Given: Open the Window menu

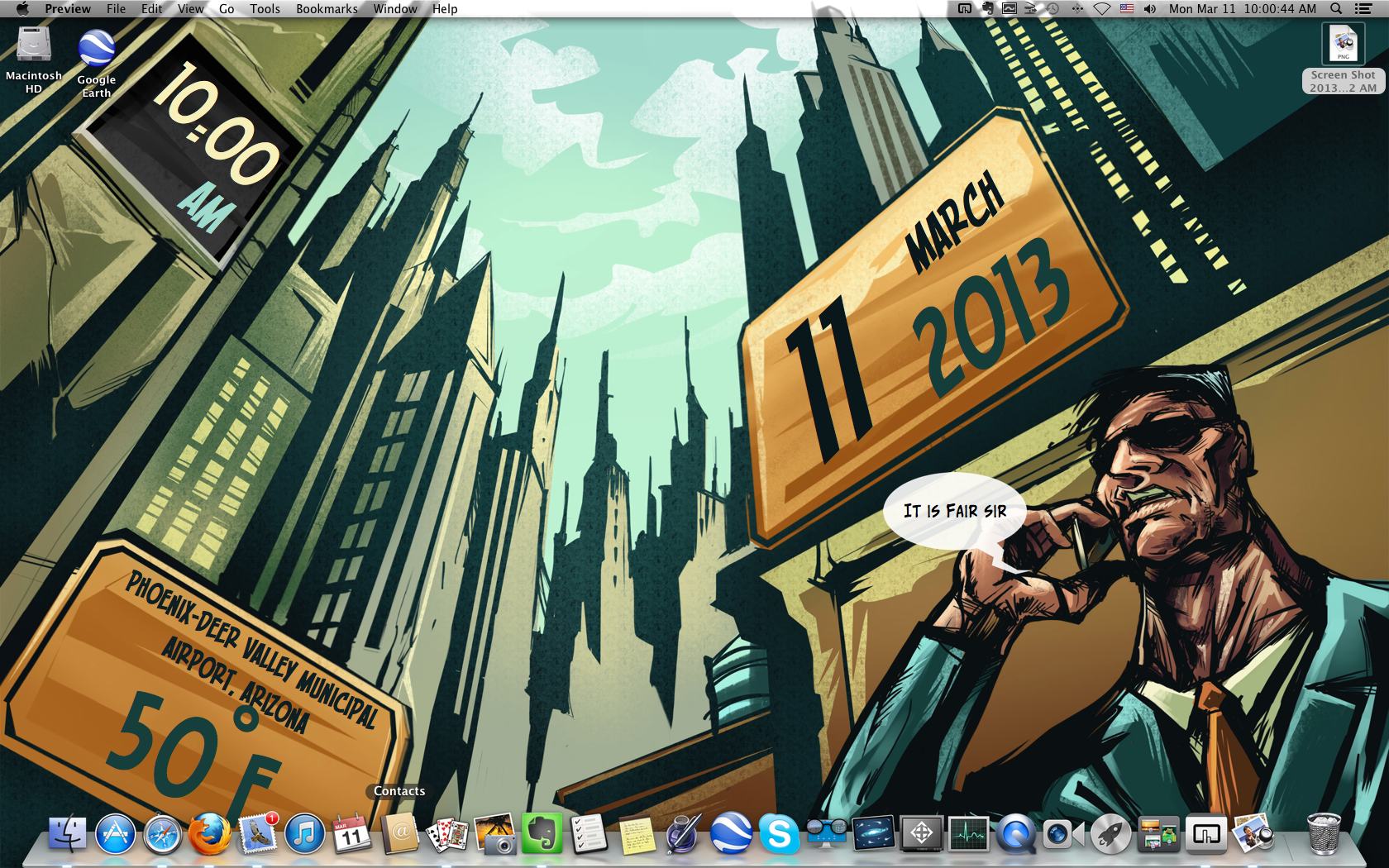Looking at the screenshot, I should pos(395,8).
